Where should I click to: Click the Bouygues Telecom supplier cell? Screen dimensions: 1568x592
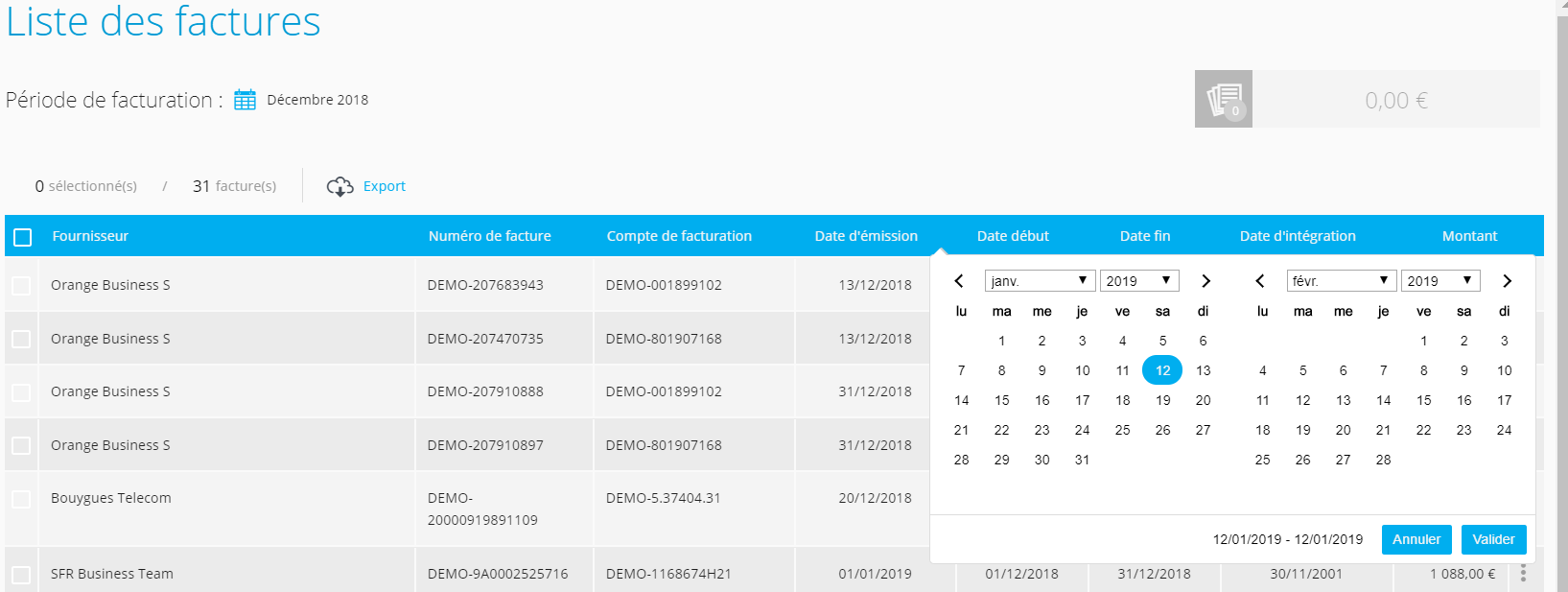point(111,498)
